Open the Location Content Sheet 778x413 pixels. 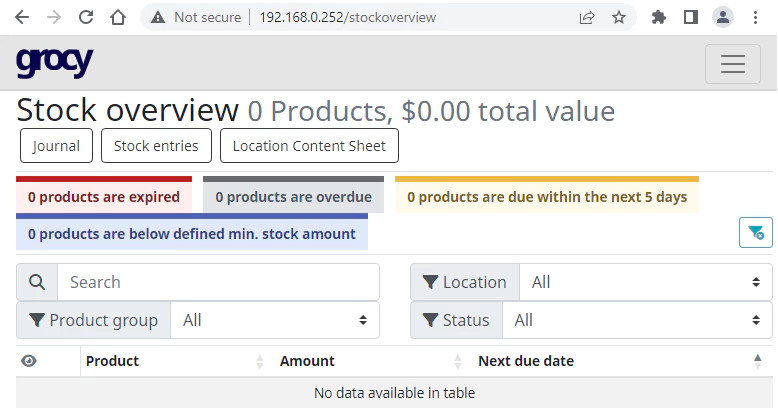[309, 146]
